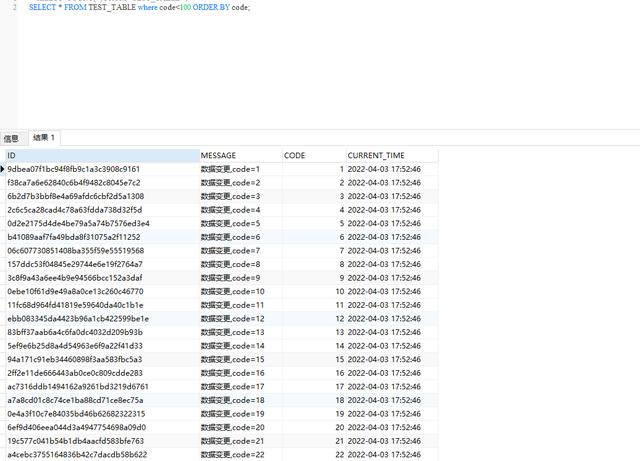The width and height of the screenshot is (640, 461).
Task: Click message cell ending code=4
Action: pos(240,210)
